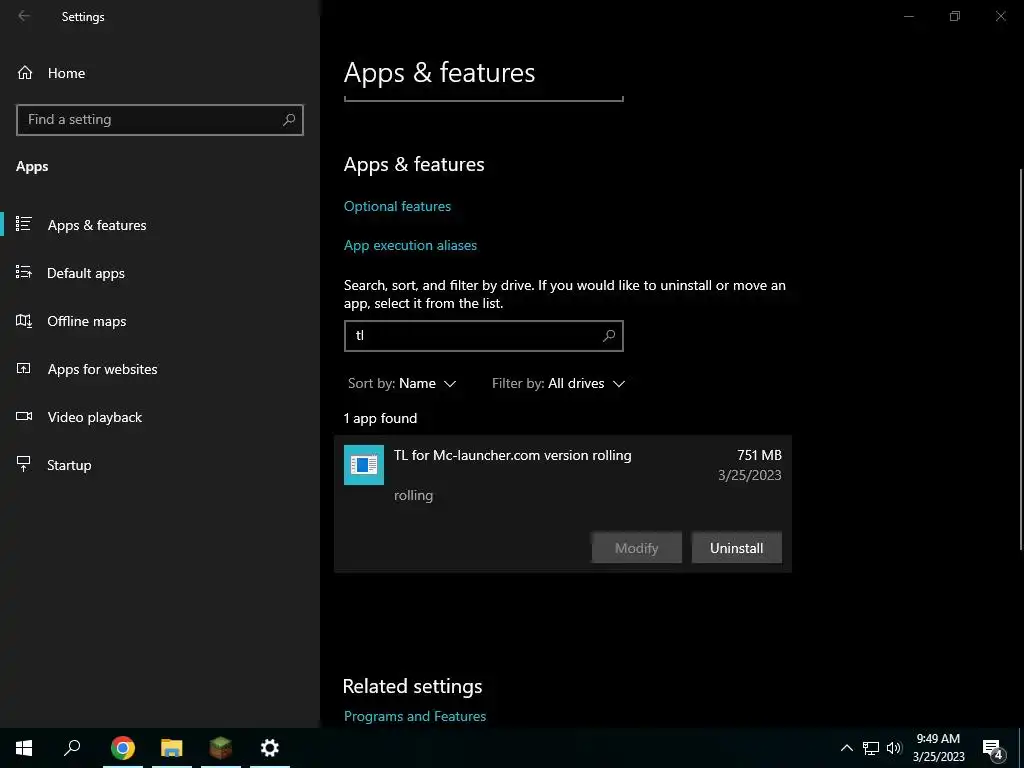
Task: Open the taskbar clock and date
Action: coord(938,748)
